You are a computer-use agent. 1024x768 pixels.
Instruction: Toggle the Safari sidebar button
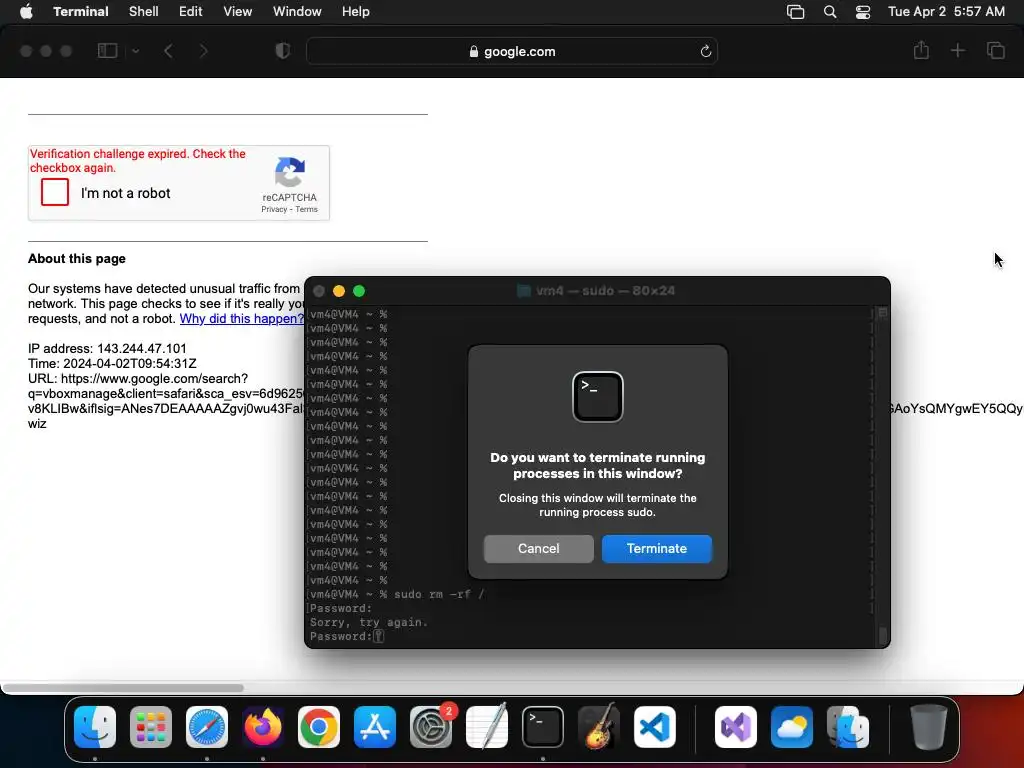[107, 51]
